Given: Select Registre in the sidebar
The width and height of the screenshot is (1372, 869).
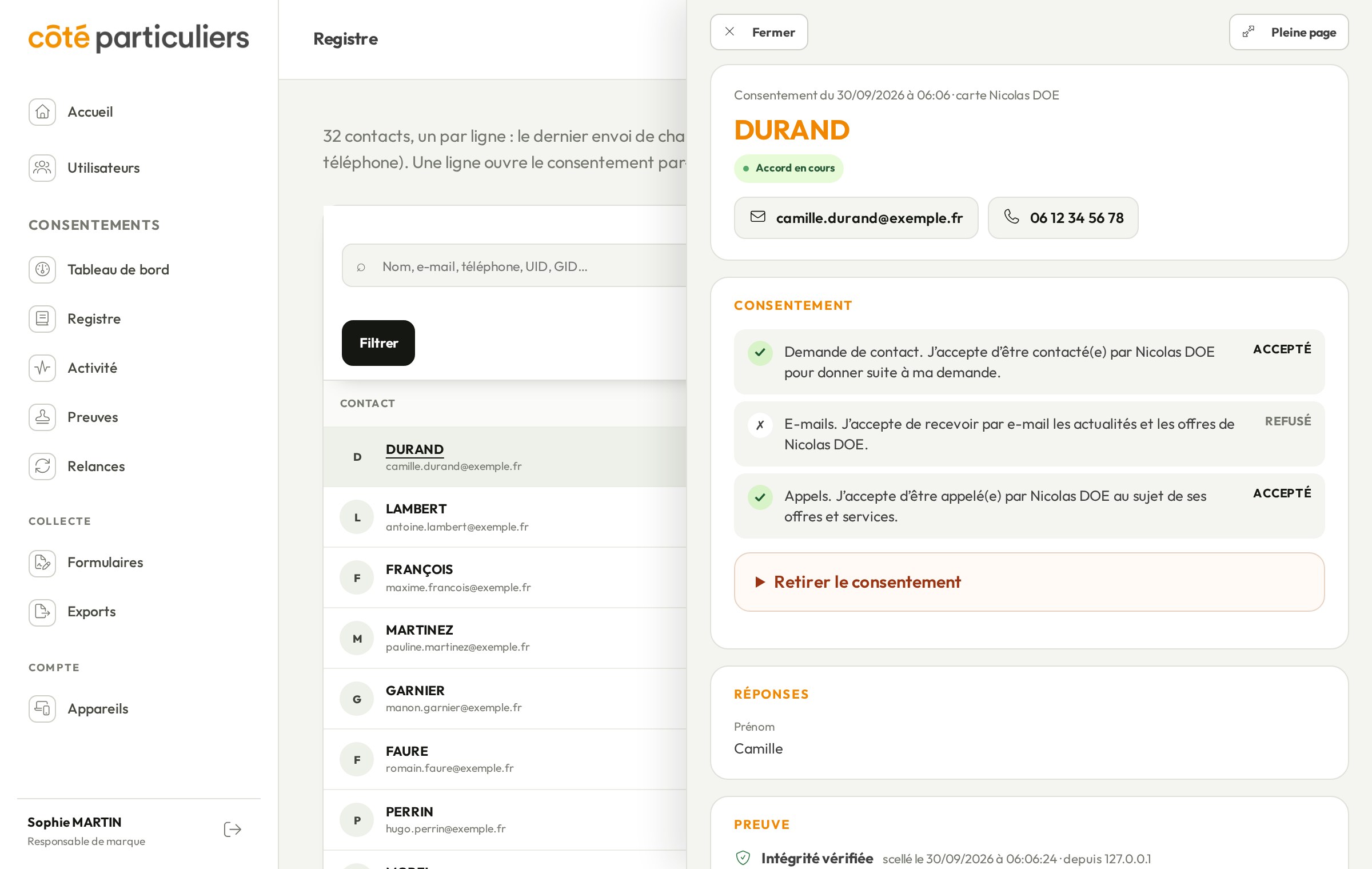Looking at the screenshot, I should pyautogui.click(x=94, y=318).
